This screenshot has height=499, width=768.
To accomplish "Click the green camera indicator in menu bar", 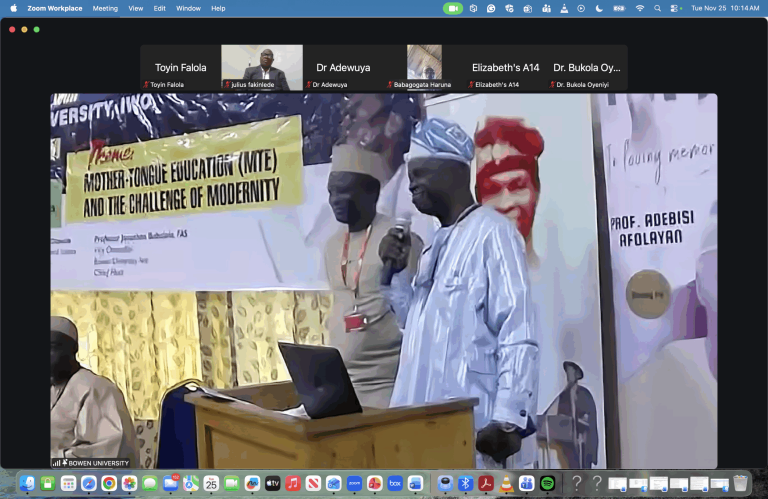I will (453, 8).
